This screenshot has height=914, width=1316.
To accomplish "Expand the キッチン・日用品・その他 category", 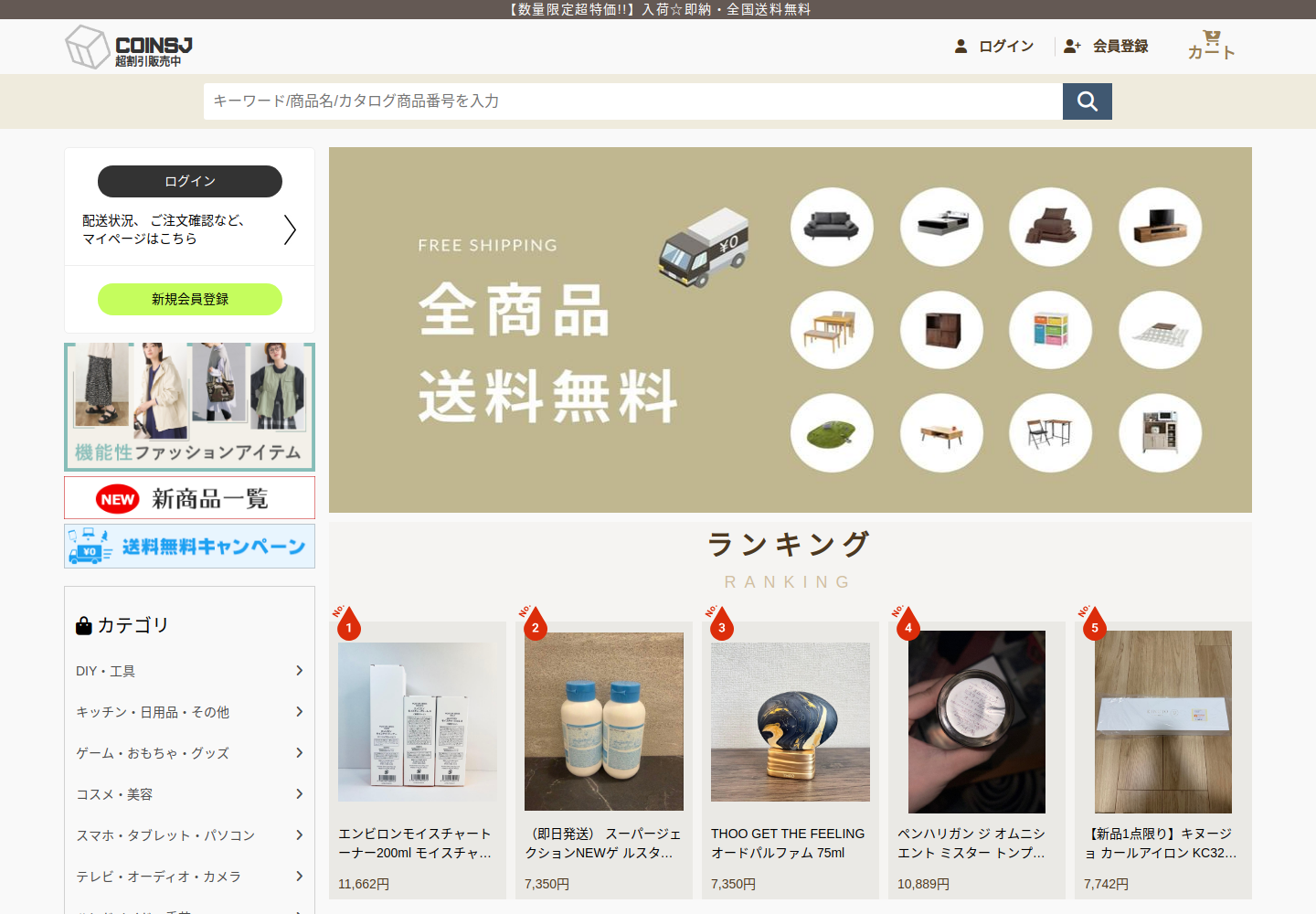I will click(190, 712).
